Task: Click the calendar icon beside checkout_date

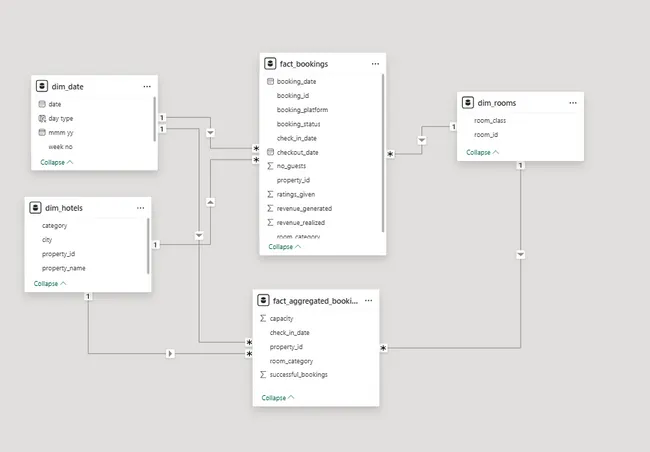Action: pyautogui.click(x=270, y=152)
